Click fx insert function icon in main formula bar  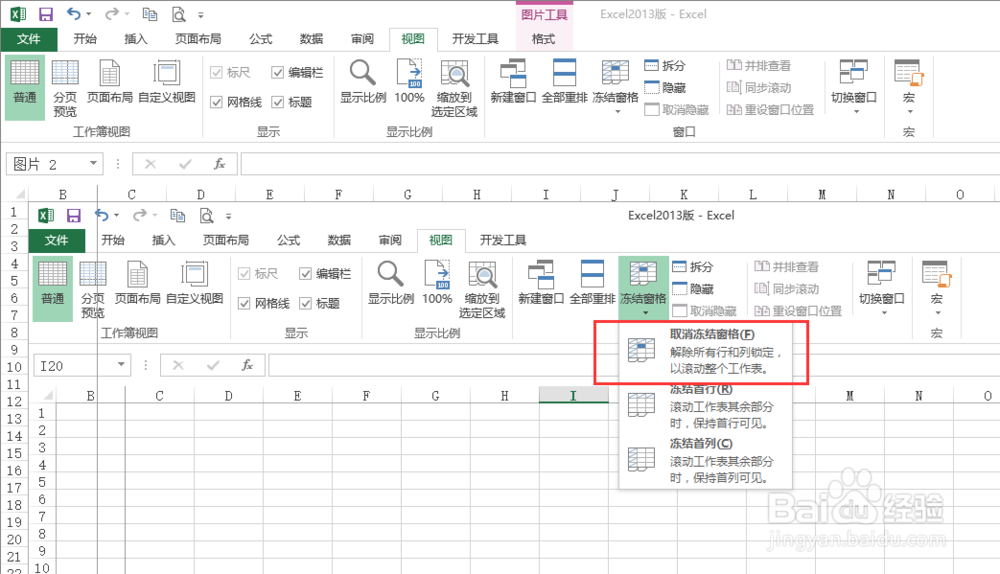pyautogui.click(x=219, y=164)
